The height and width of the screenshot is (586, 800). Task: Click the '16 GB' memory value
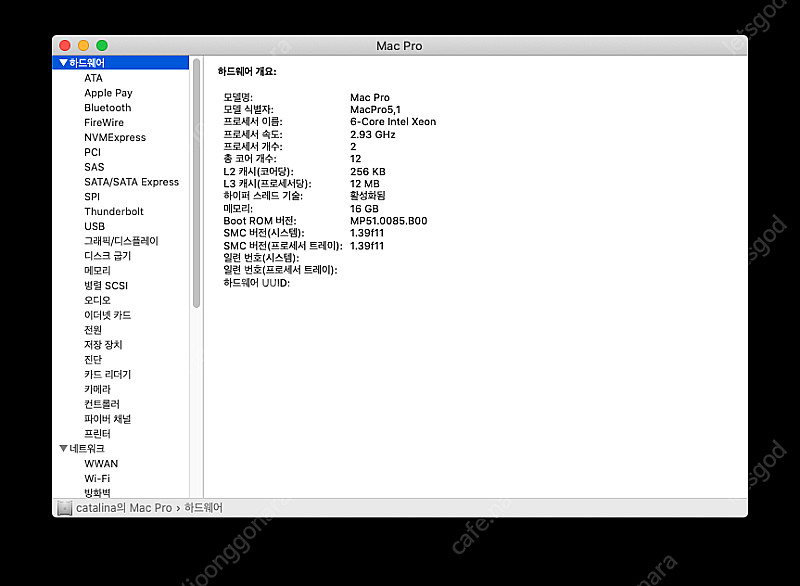pyautogui.click(x=364, y=209)
